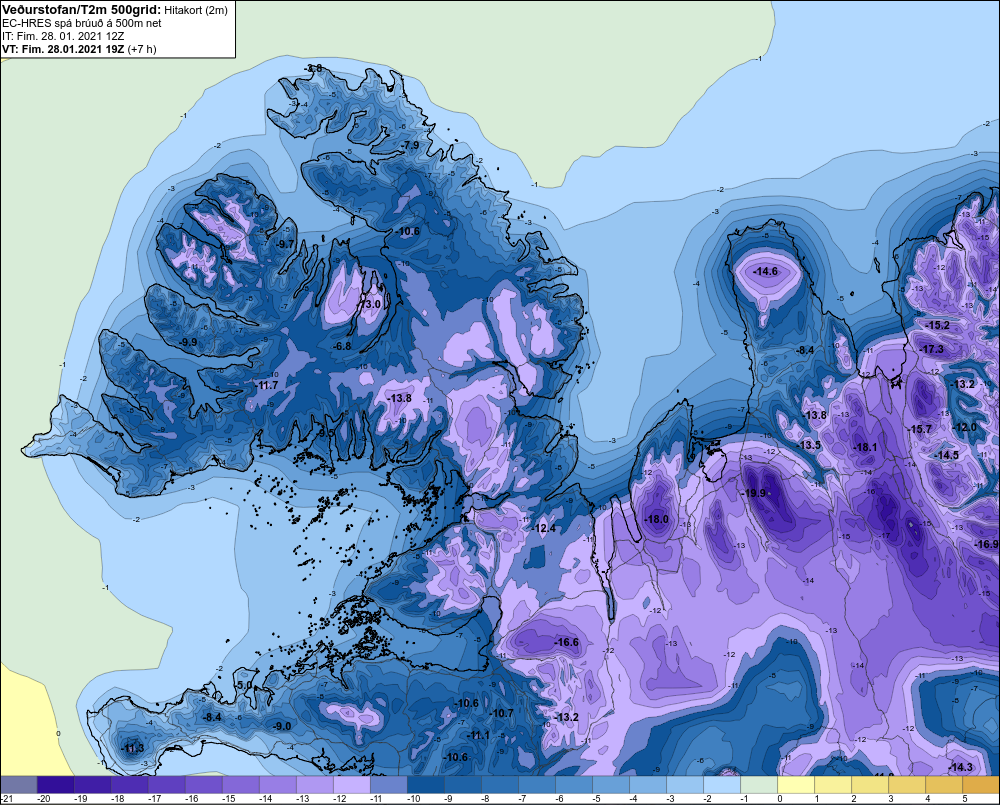
Task: Select the legend swatch between 0 and 1
Action: 795,785
